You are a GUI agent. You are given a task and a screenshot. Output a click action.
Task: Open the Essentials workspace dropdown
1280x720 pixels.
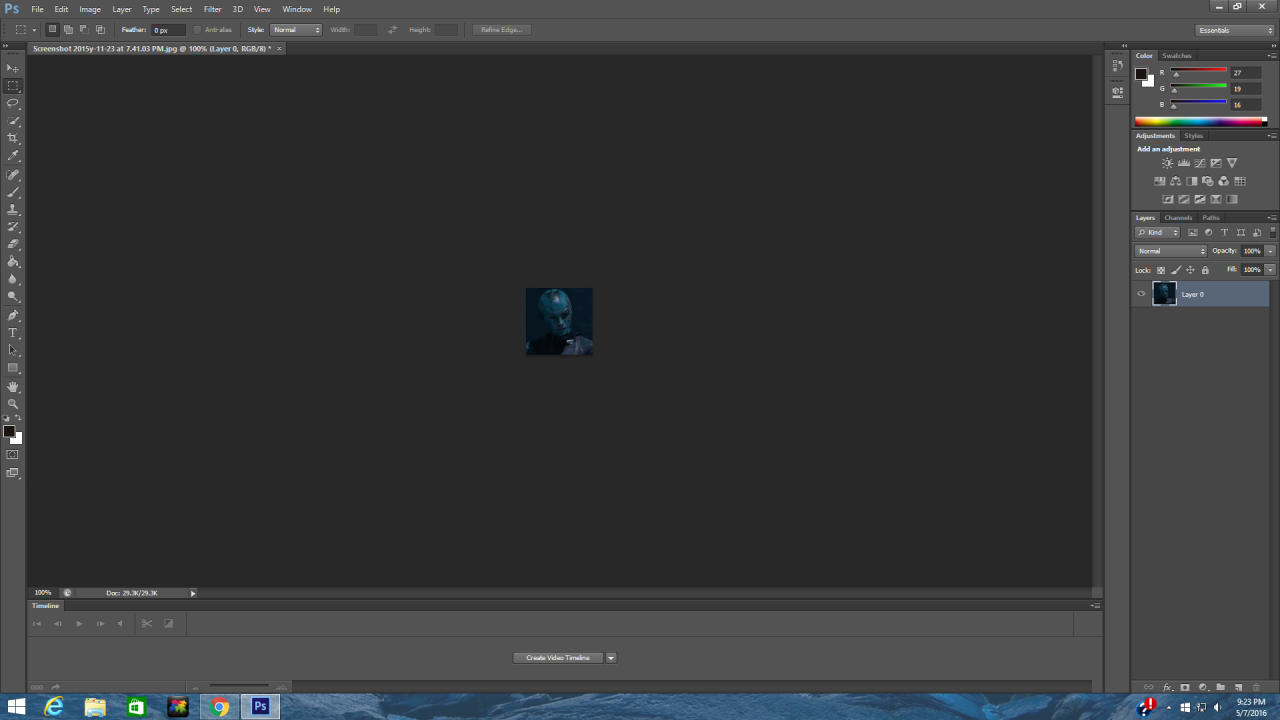click(x=1232, y=29)
